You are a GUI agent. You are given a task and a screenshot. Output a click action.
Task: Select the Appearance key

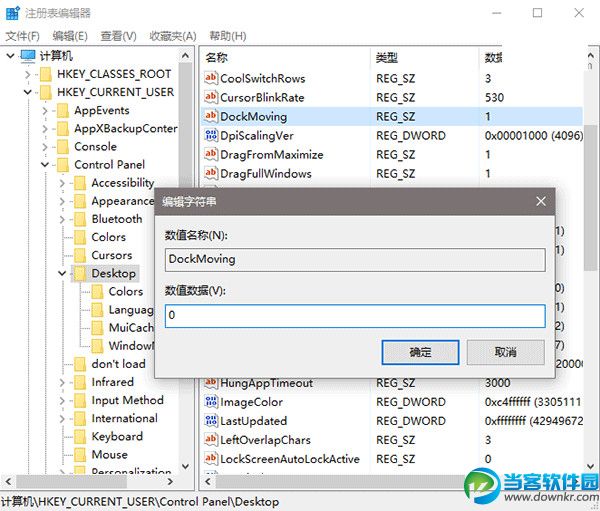pos(123,201)
